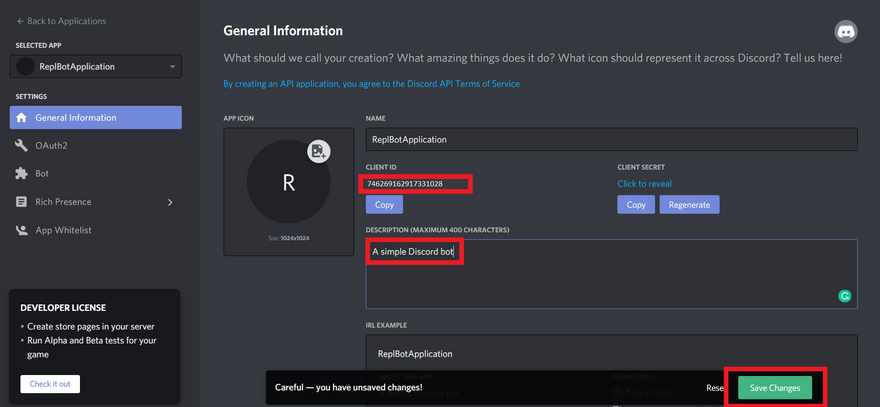Click the home icon beside General Information
This screenshot has width=880, height=407.
[x=21, y=118]
